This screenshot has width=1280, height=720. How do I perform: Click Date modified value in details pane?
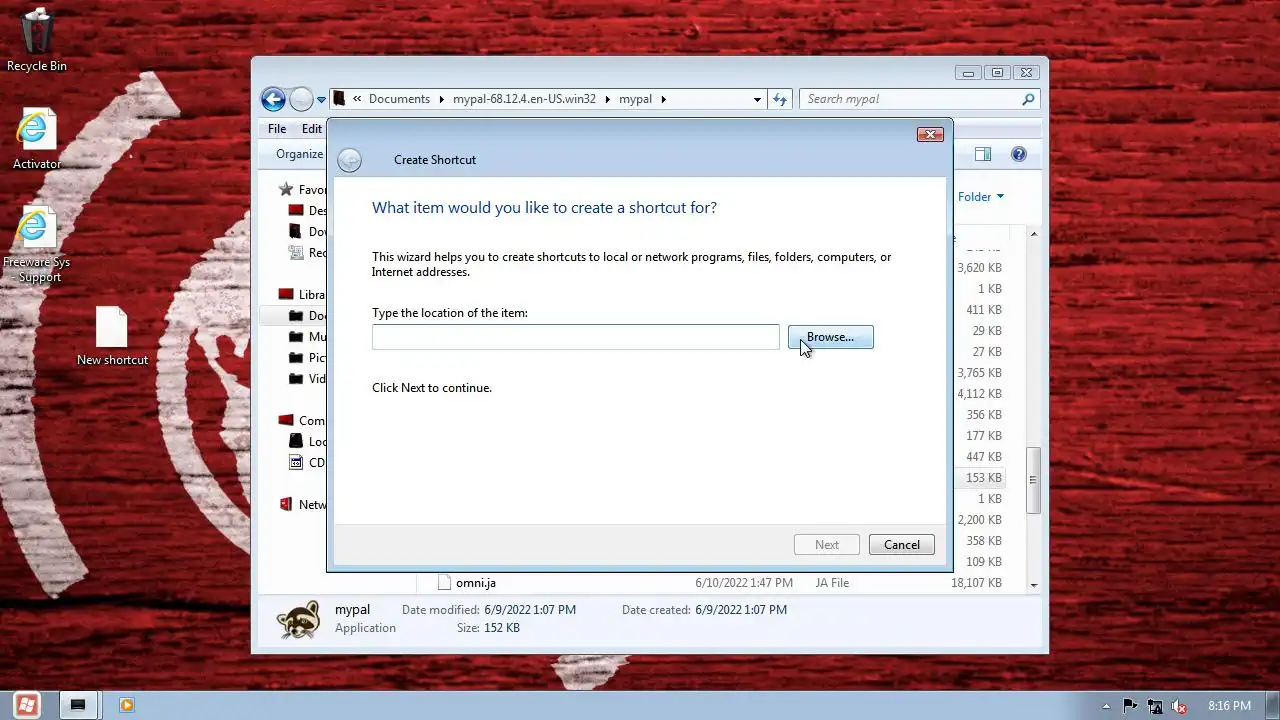pos(529,609)
